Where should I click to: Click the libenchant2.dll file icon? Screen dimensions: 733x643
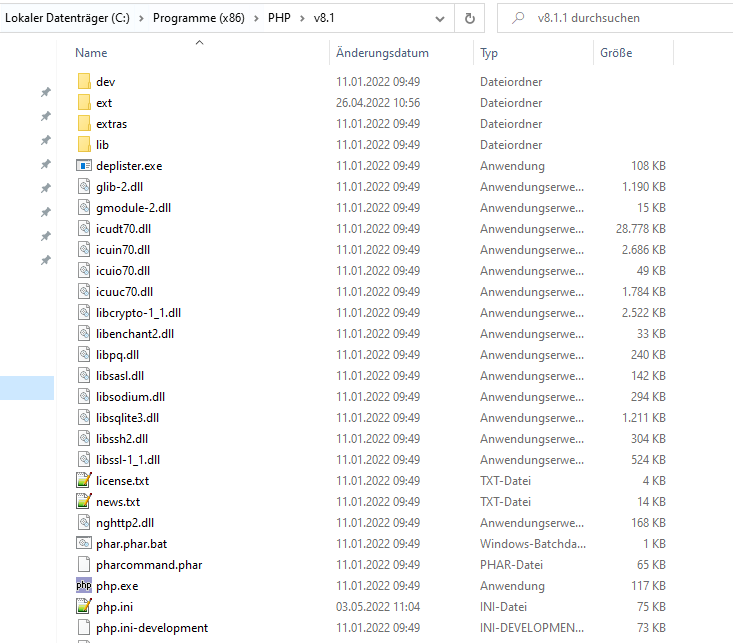84,333
